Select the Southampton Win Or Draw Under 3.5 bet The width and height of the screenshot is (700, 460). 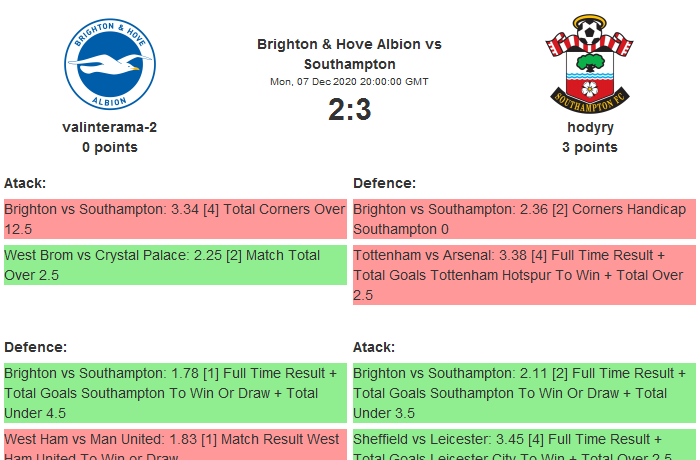coord(524,393)
